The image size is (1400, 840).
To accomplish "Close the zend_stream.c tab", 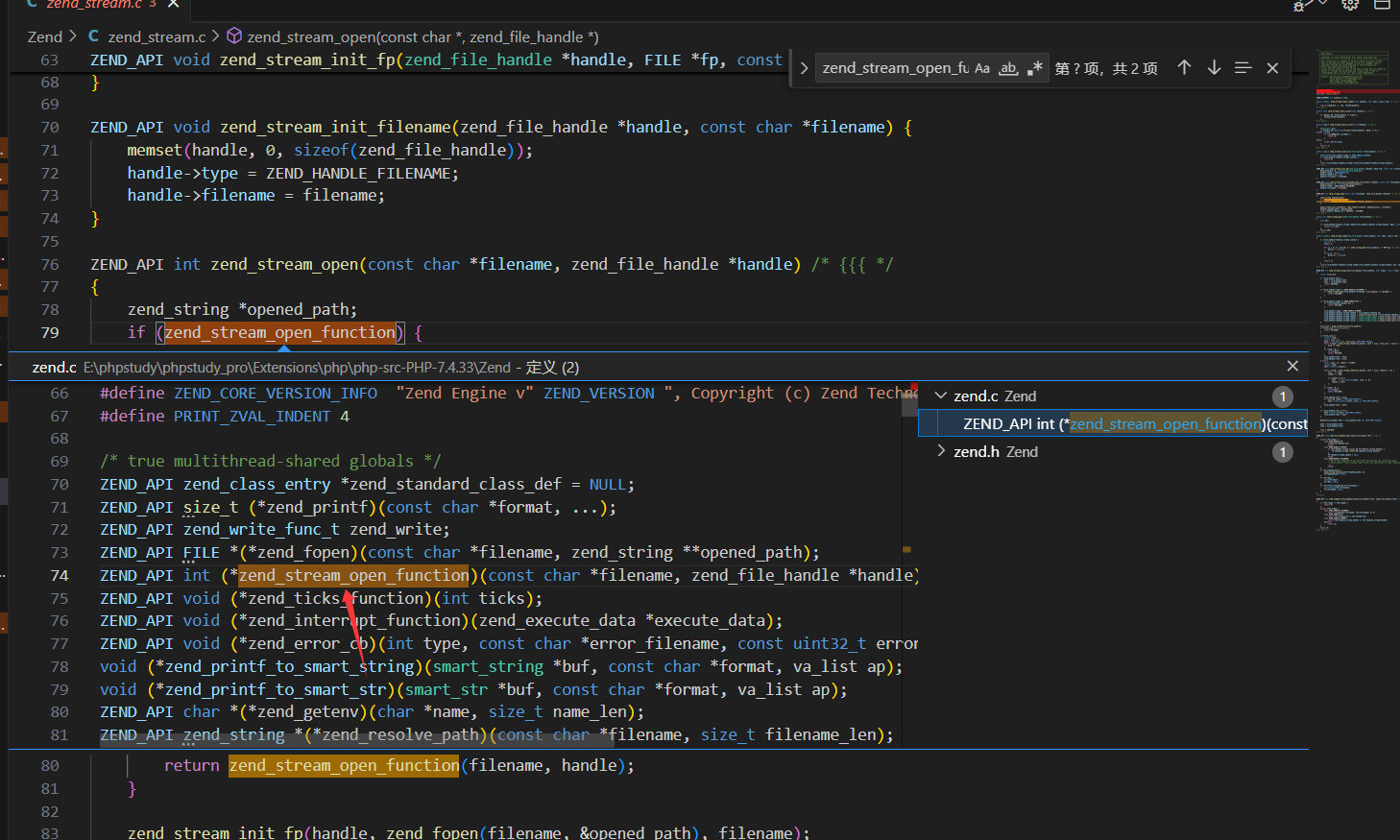I will point(174,4).
